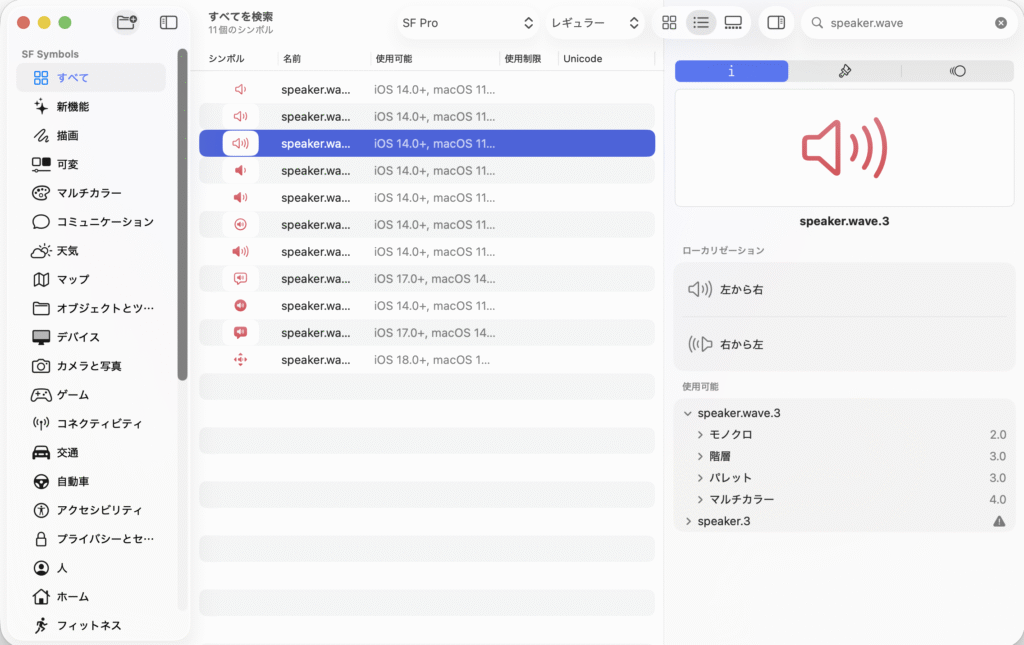Switch to grid view layout
The height and width of the screenshot is (645, 1024).
pos(669,22)
